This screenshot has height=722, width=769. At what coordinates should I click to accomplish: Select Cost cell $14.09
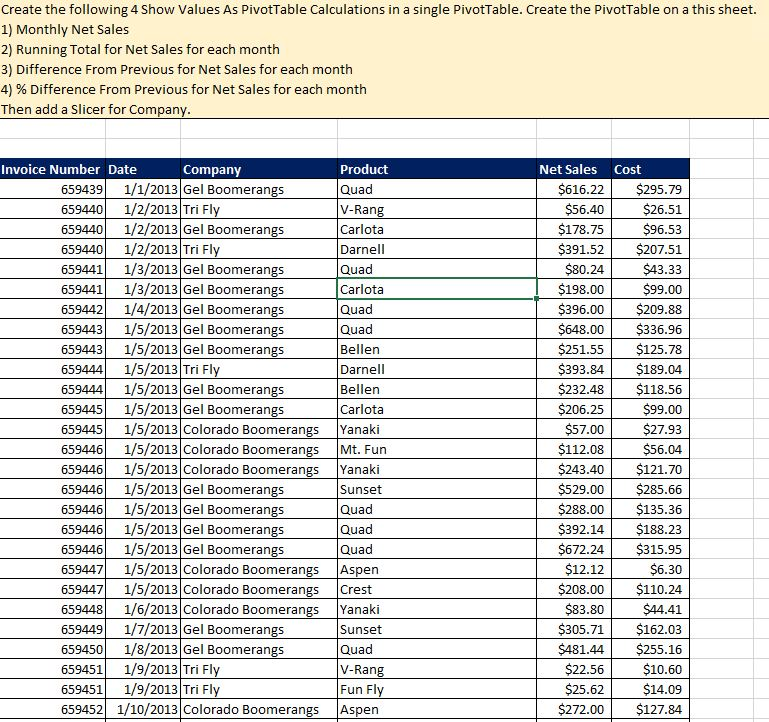coord(650,690)
